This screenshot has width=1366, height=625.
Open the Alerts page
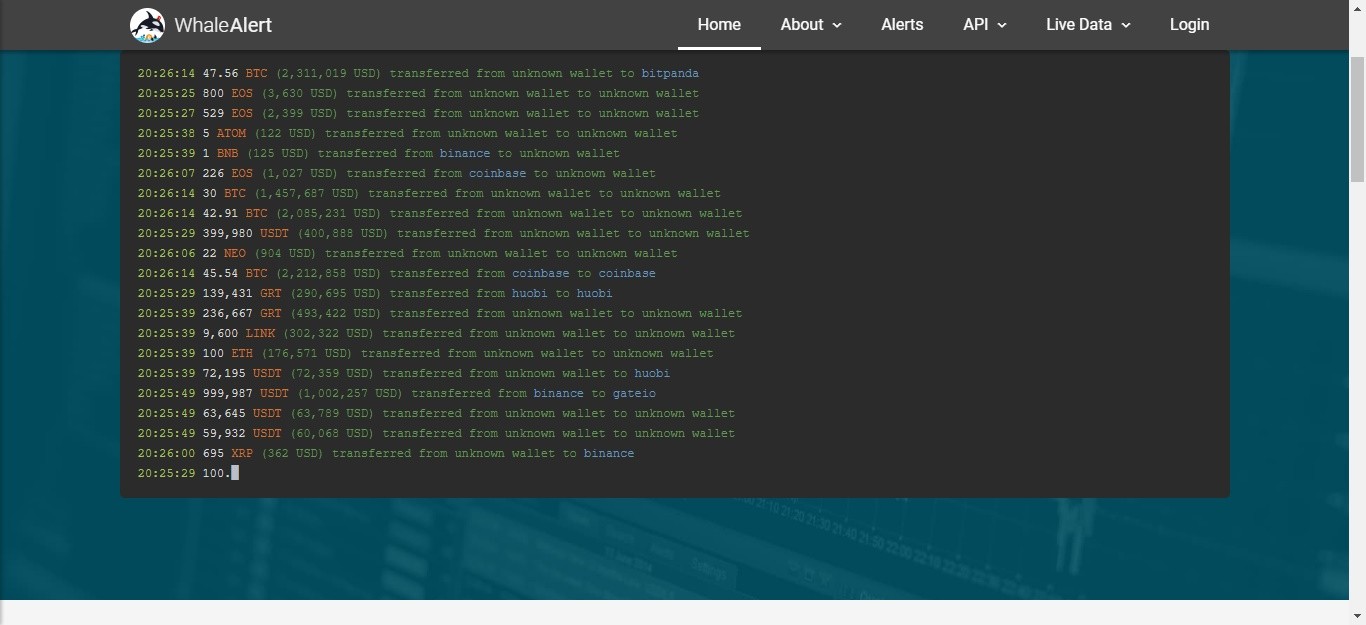902,25
